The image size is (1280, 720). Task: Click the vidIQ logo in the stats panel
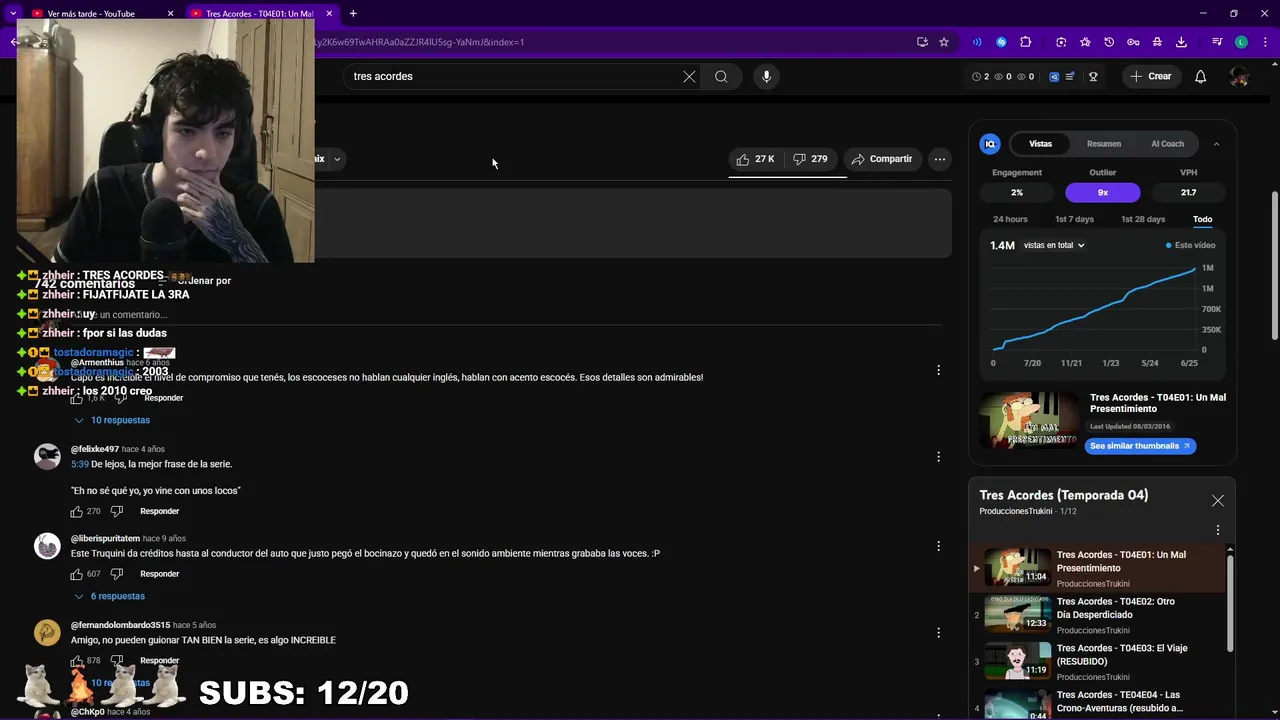tap(990, 144)
